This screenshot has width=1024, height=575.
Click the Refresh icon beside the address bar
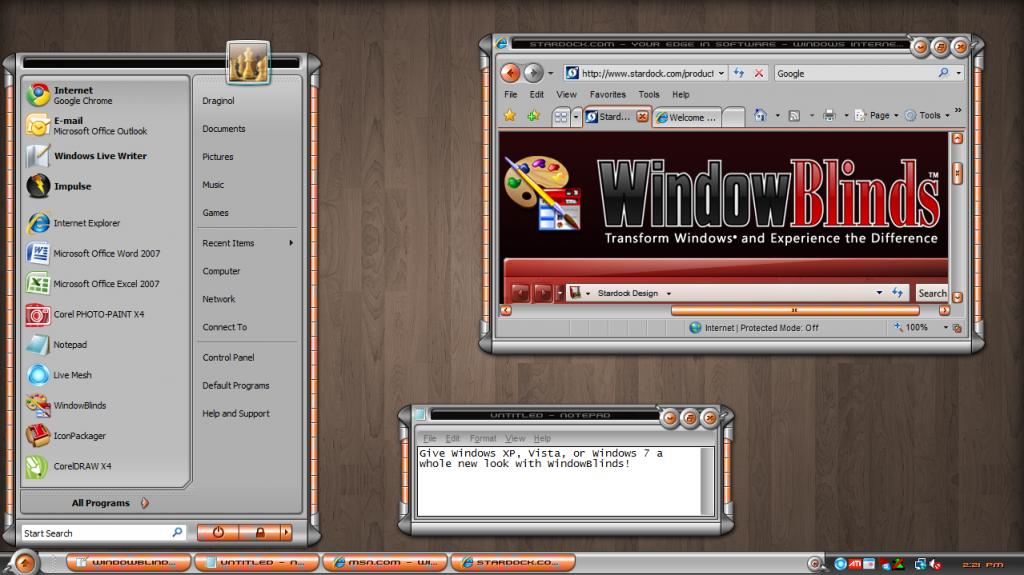coord(738,73)
